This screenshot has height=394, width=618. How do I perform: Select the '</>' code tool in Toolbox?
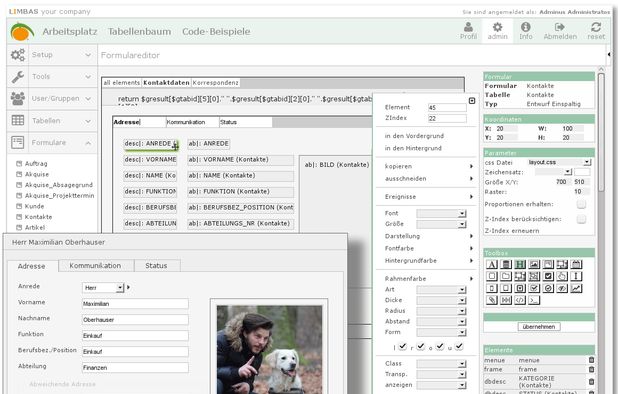coord(520,300)
